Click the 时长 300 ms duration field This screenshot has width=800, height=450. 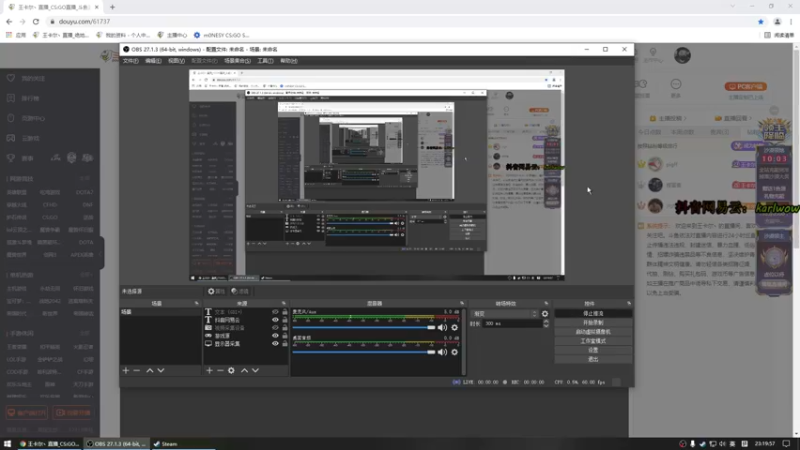tap(512, 323)
